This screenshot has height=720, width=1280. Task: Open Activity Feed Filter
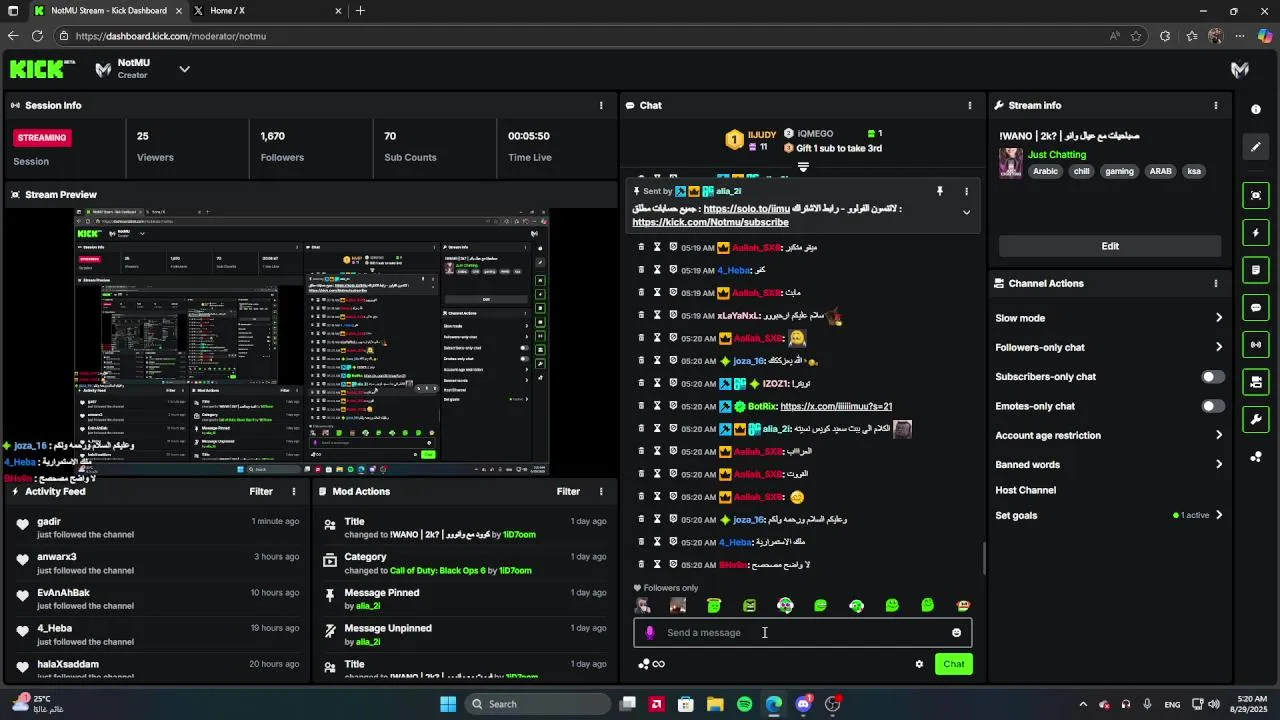(x=261, y=491)
